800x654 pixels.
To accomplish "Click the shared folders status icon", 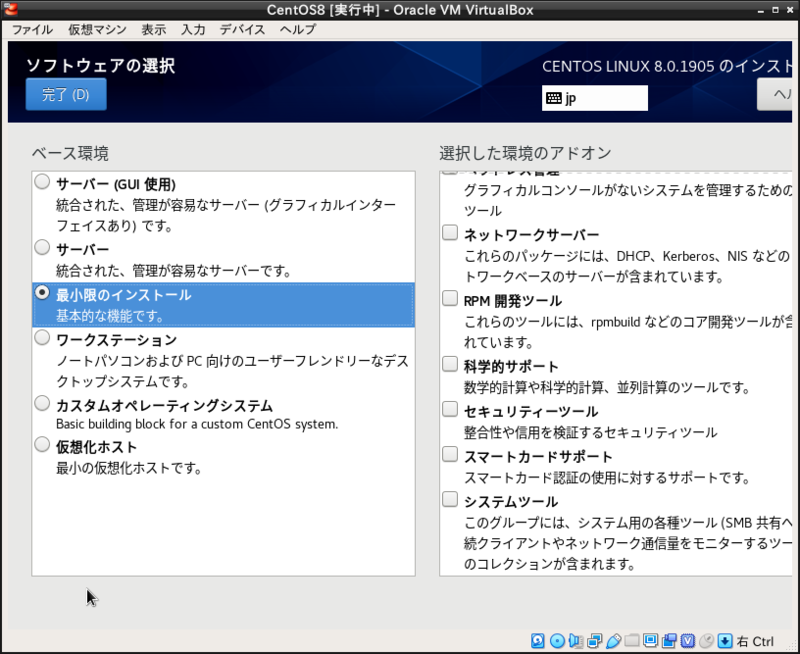I will pos(632,641).
